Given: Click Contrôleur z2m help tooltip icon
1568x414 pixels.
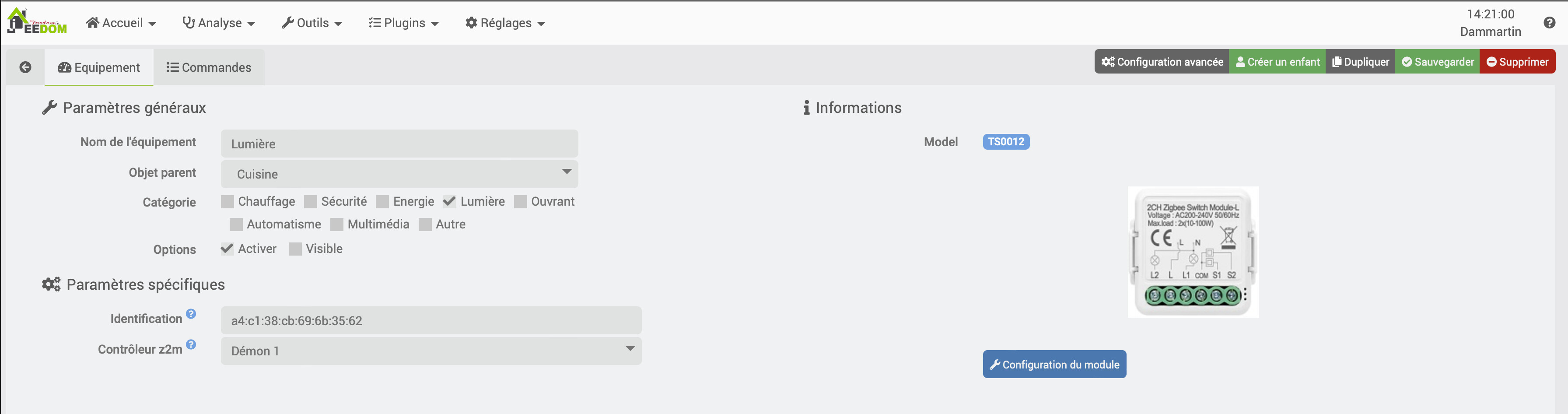Looking at the screenshot, I should click(x=191, y=344).
